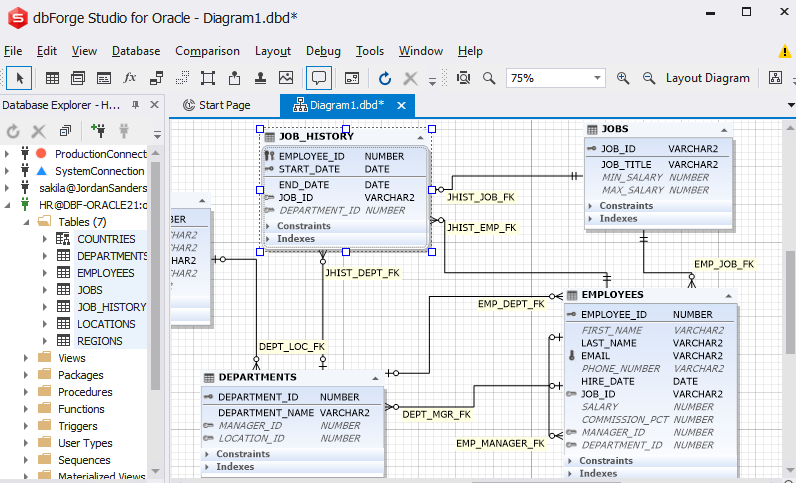Expand the Views folder

click(26, 358)
